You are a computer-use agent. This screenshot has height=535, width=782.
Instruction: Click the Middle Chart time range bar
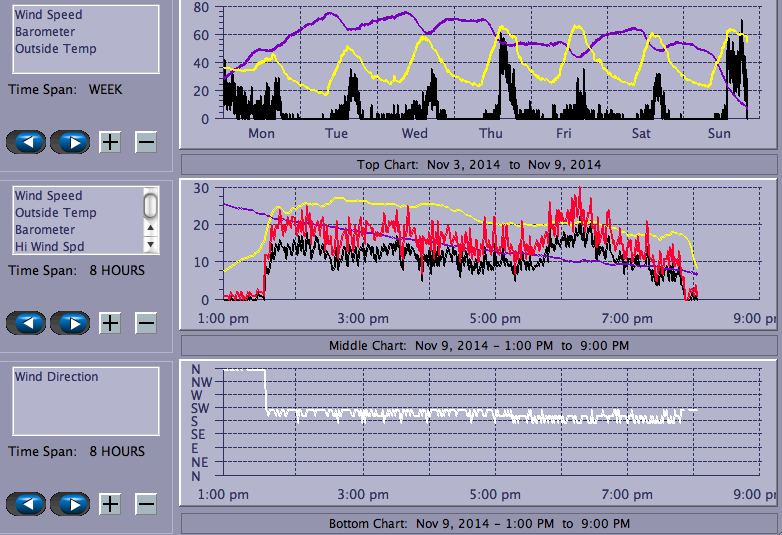(x=478, y=345)
